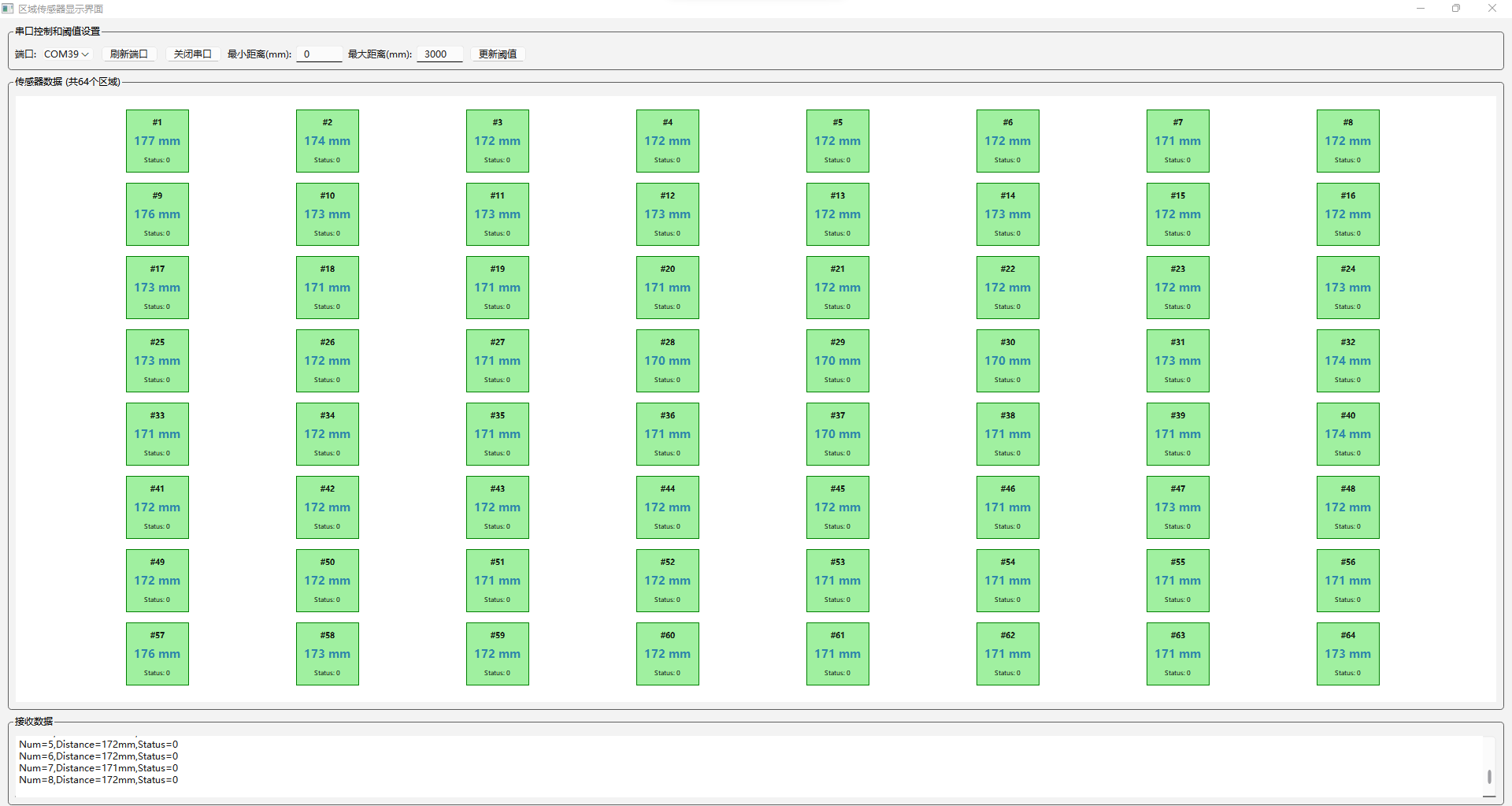
Task: Click the 更新阈值 update threshold button
Action: point(498,54)
